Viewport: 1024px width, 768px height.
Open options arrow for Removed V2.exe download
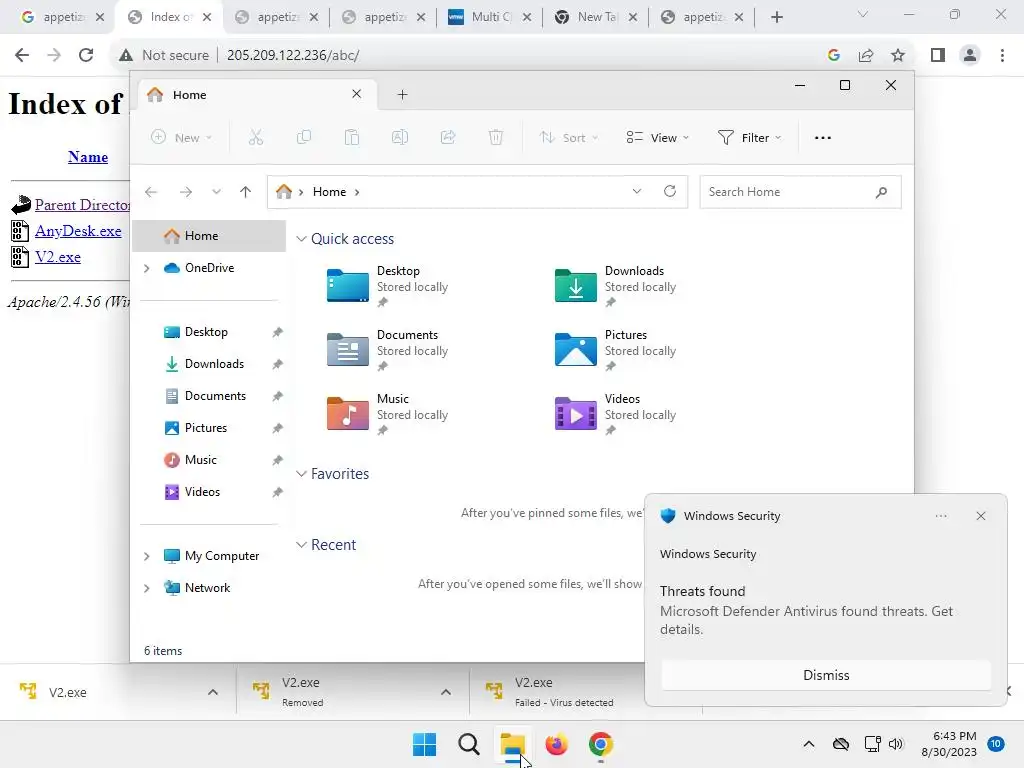pos(445,692)
